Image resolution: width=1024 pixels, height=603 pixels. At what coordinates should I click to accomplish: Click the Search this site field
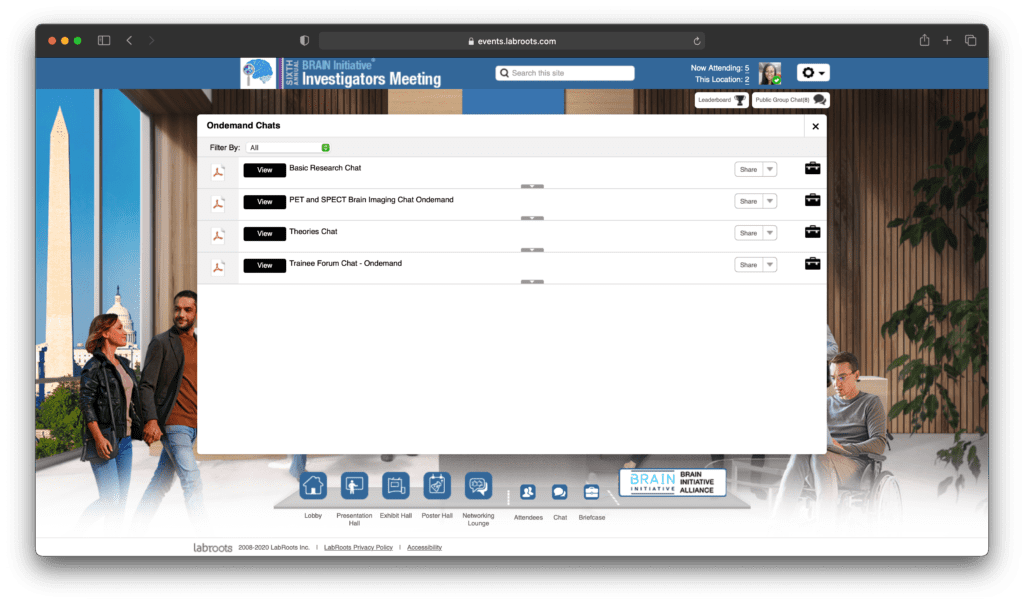pos(565,73)
